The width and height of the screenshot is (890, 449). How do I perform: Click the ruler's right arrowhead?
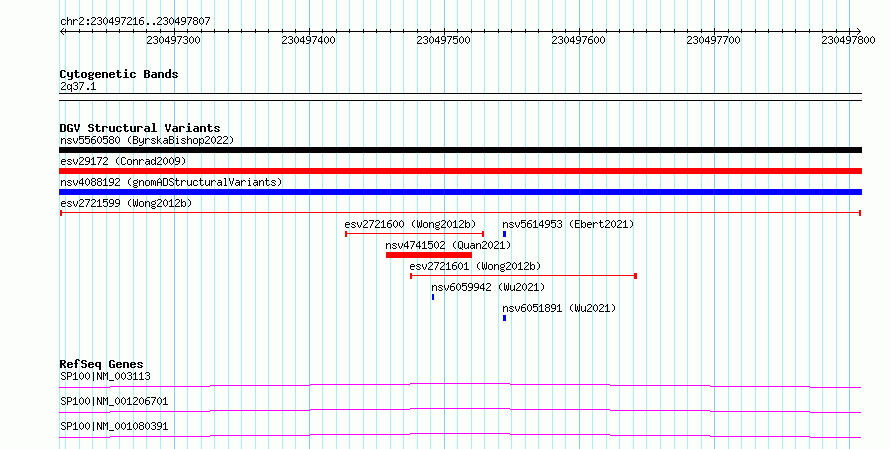click(859, 31)
